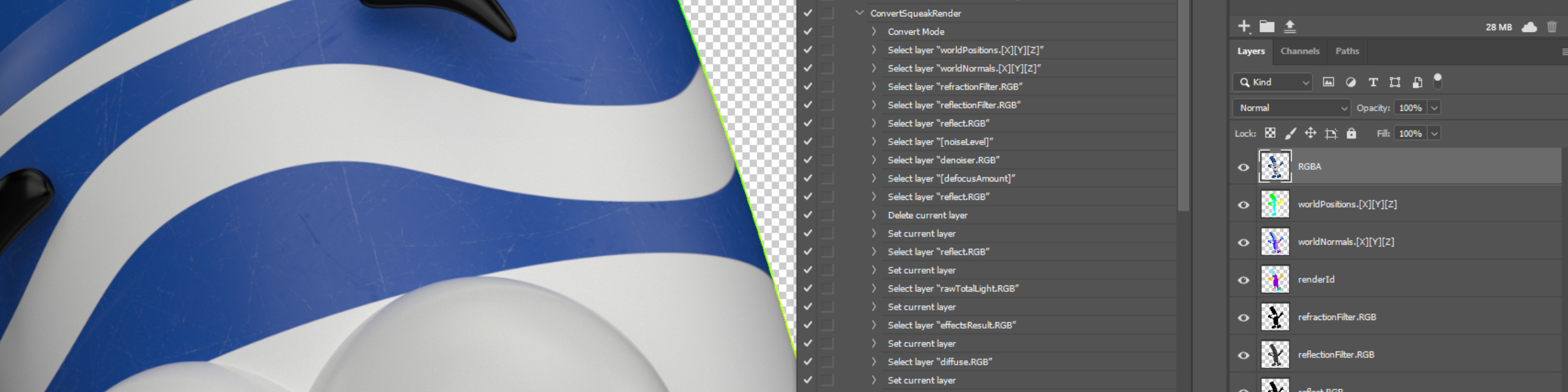1568x392 pixels.
Task: Expand the Delete current layer step
Action: 874,215
